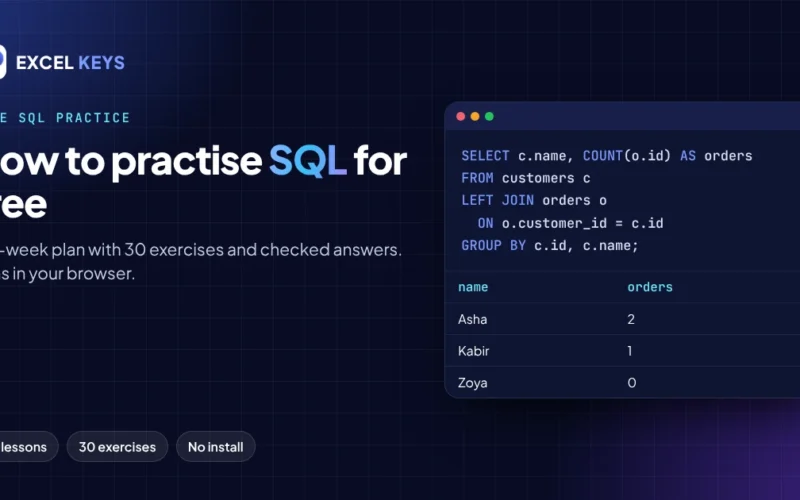Click the "orders" column header

click(x=650, y=287)
